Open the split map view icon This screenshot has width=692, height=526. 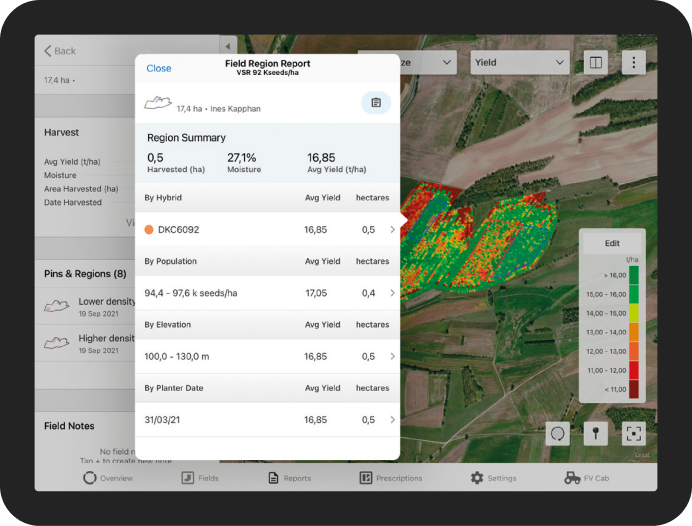click(x=596, y=62)
